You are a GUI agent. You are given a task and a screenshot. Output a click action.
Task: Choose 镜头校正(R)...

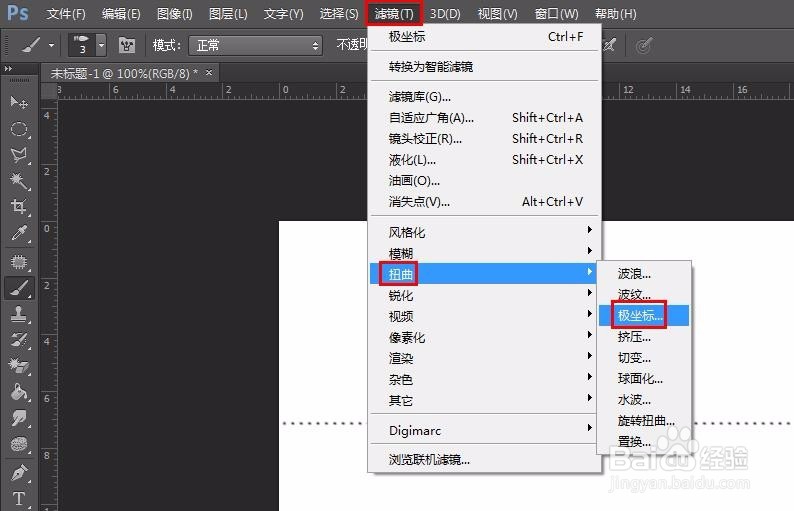point(485,139)
